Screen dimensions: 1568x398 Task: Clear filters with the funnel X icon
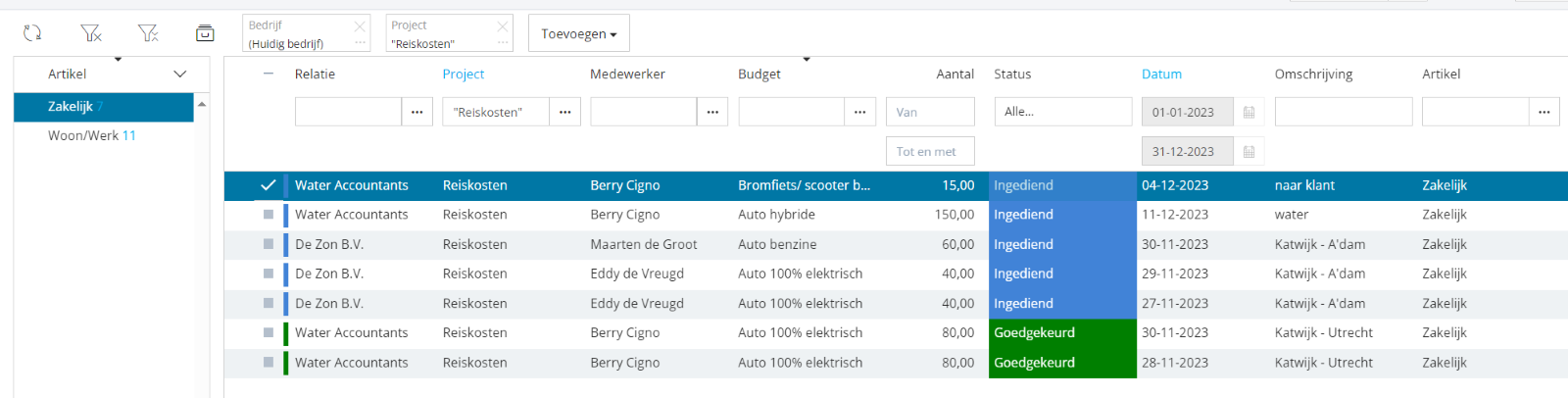coord(90,33)
